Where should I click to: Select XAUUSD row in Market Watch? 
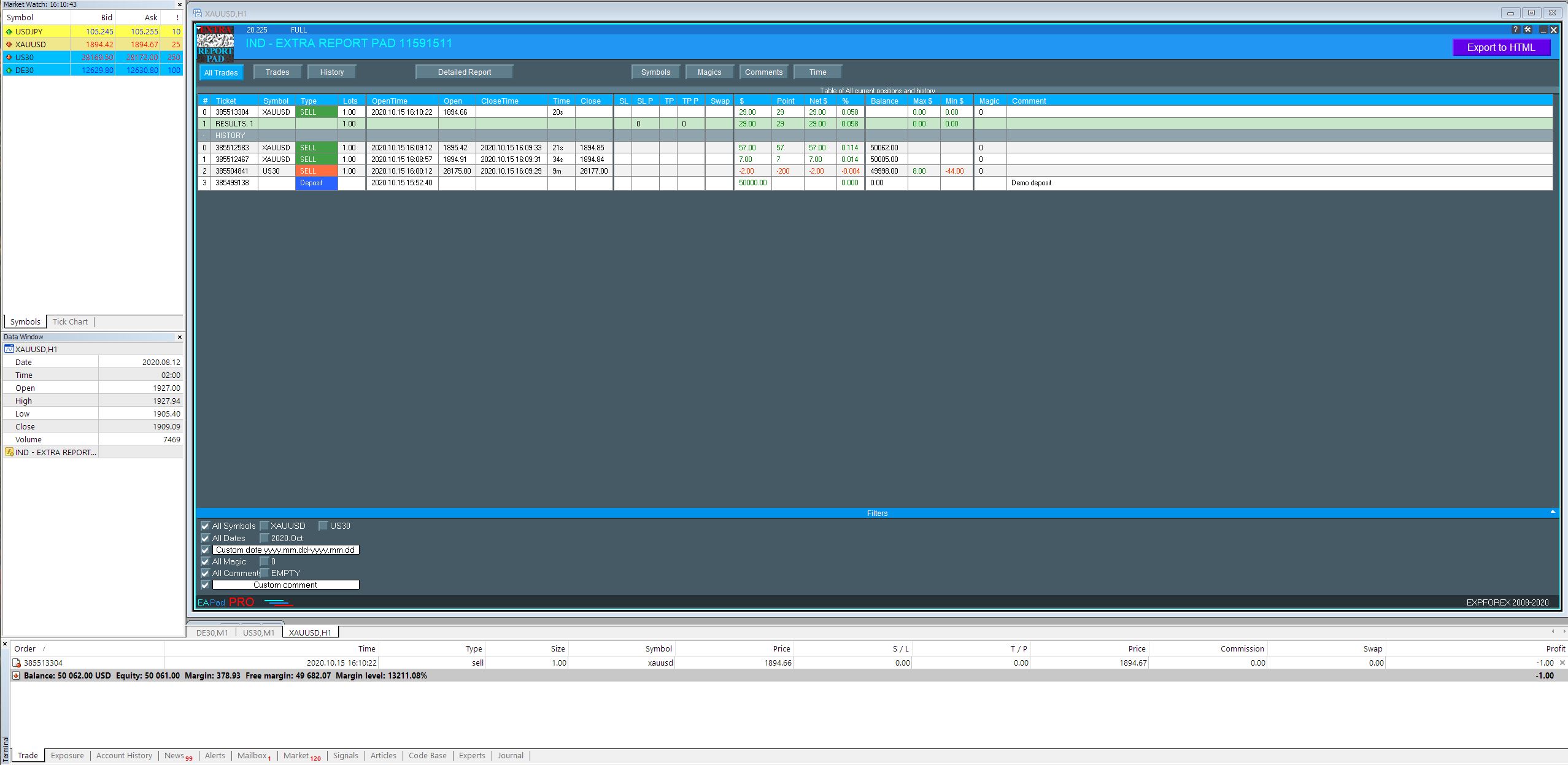[93, 44]
